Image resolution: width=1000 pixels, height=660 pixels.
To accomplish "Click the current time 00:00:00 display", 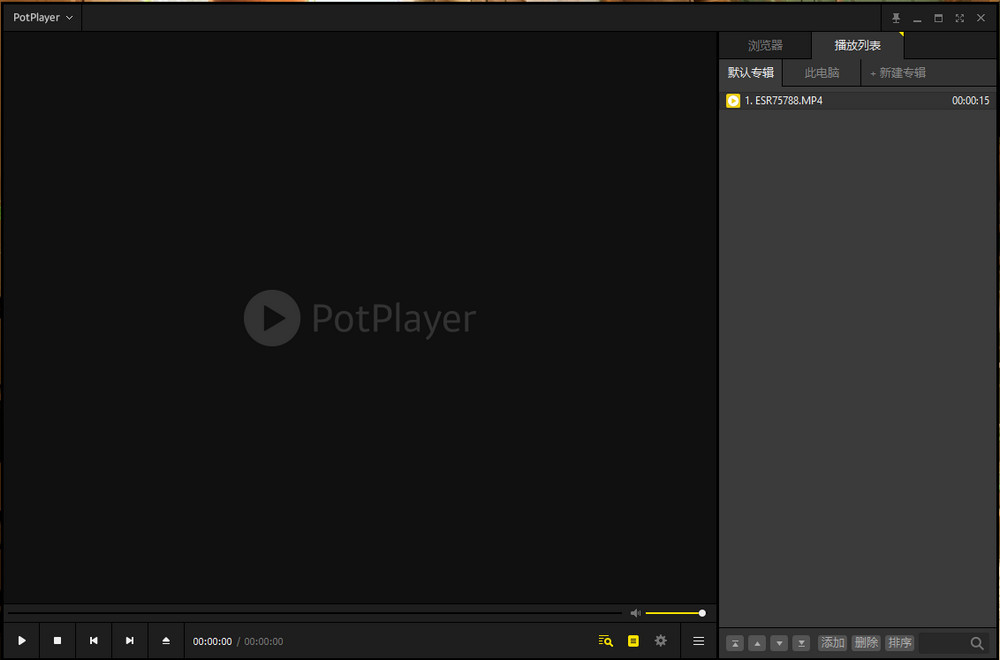I will pos(212,642).
